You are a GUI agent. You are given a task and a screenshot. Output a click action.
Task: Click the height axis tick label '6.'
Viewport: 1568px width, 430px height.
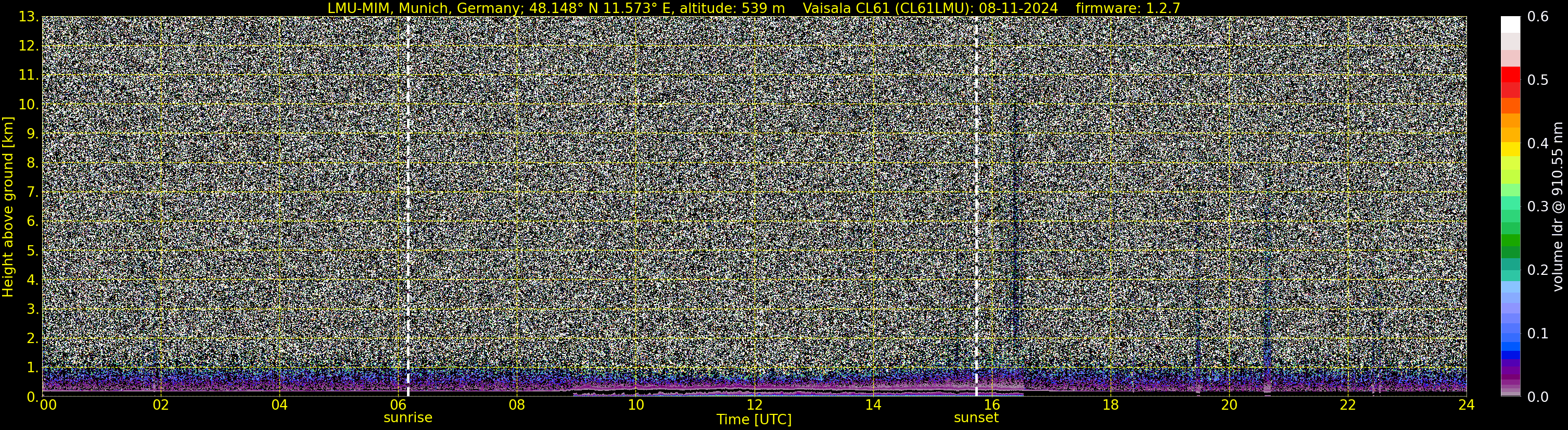pos(33,221)
